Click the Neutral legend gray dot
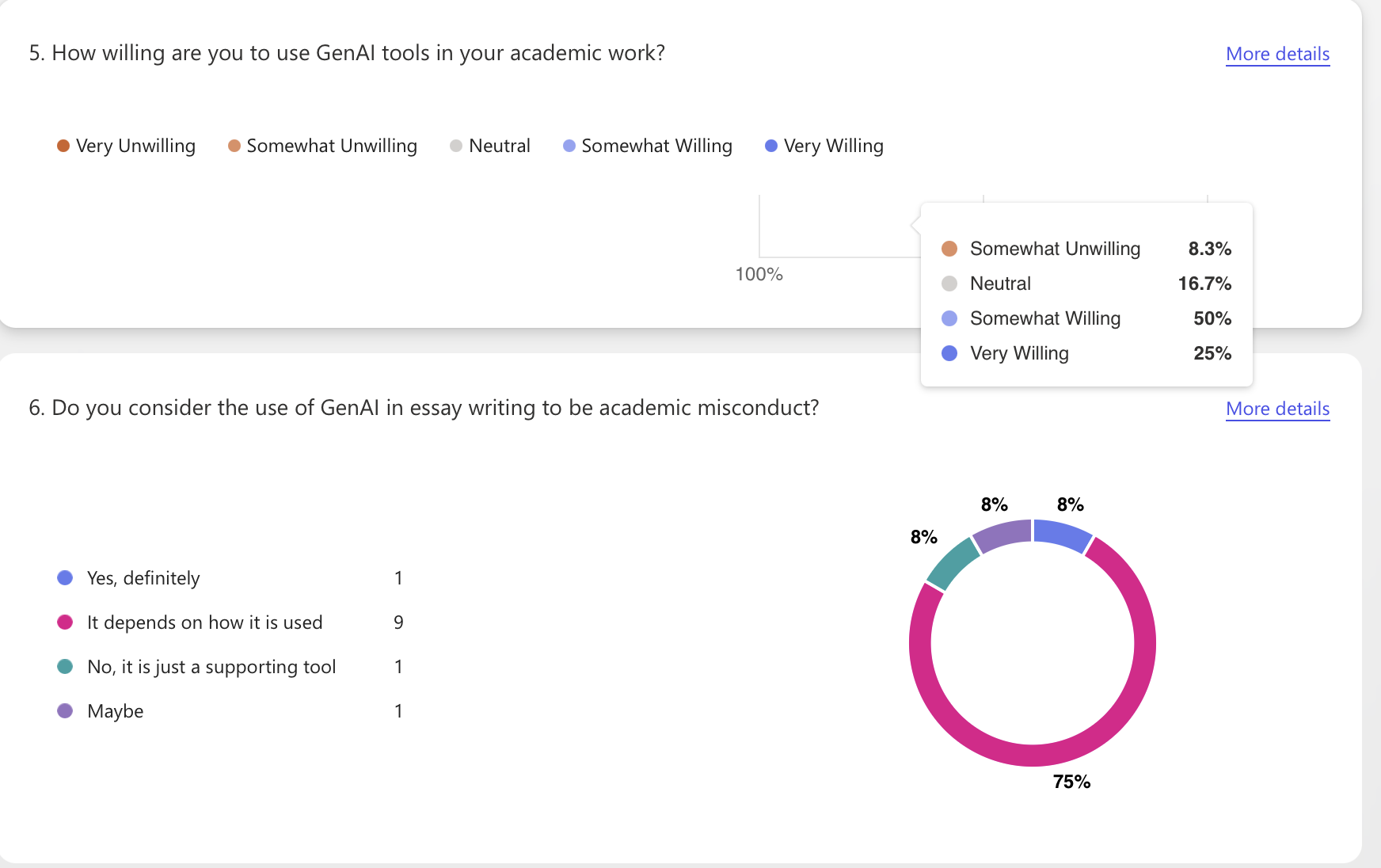Image resolution: width=1381 pixels, height=868 pixels. tap(456, 146)
